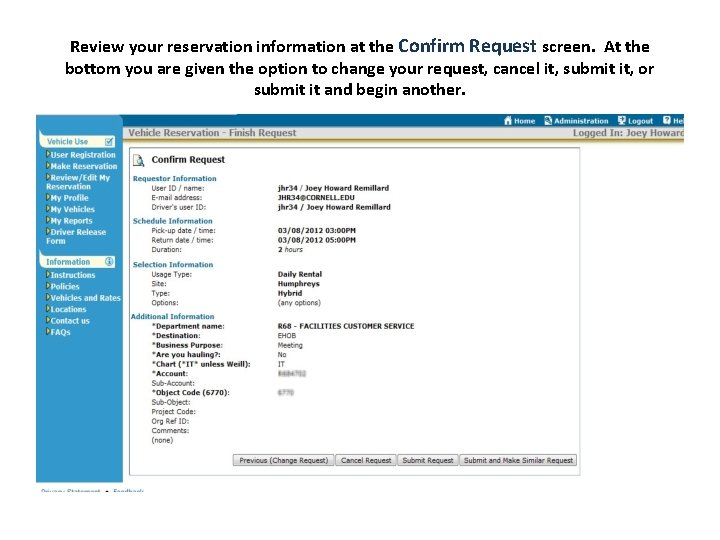Click the Home house icon
Viewport: 720px width, 540px height.
pyautogui.click(x=507, y=121)
